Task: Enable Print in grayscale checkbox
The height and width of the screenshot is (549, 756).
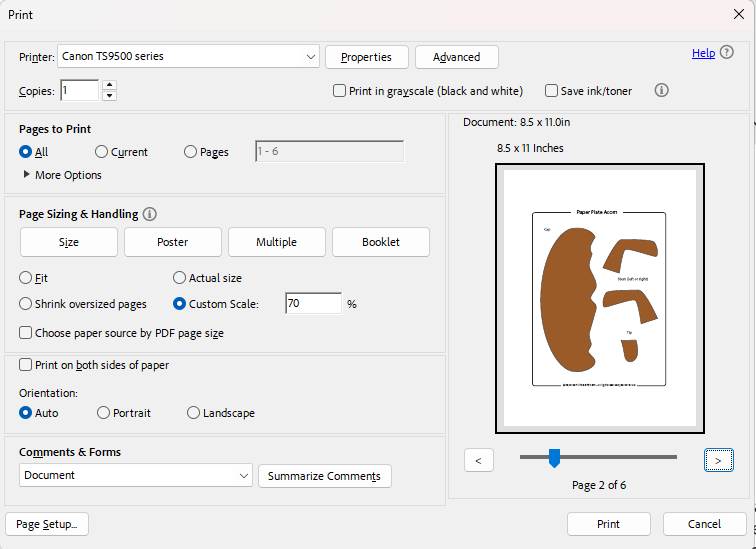Action: tap(339, 91)
